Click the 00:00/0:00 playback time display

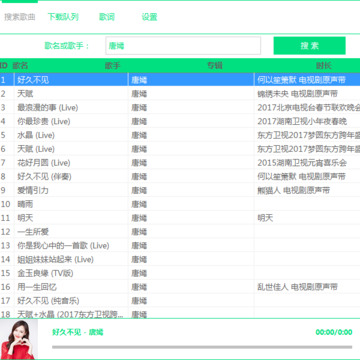(334, 332)
